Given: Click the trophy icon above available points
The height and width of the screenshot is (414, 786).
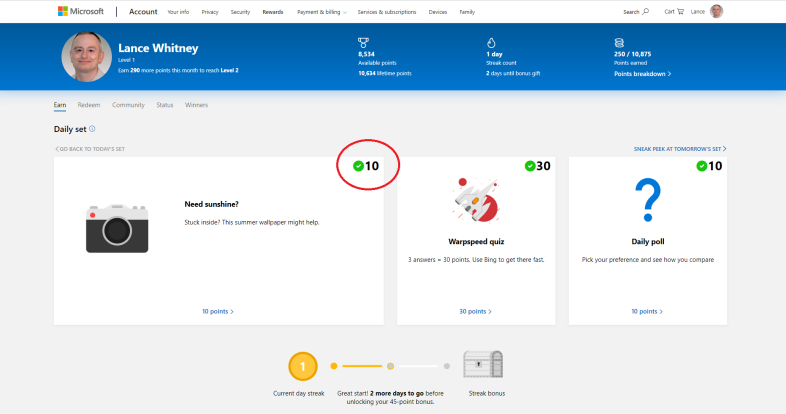Looking at the screenshot, I should tap(363, 43).
